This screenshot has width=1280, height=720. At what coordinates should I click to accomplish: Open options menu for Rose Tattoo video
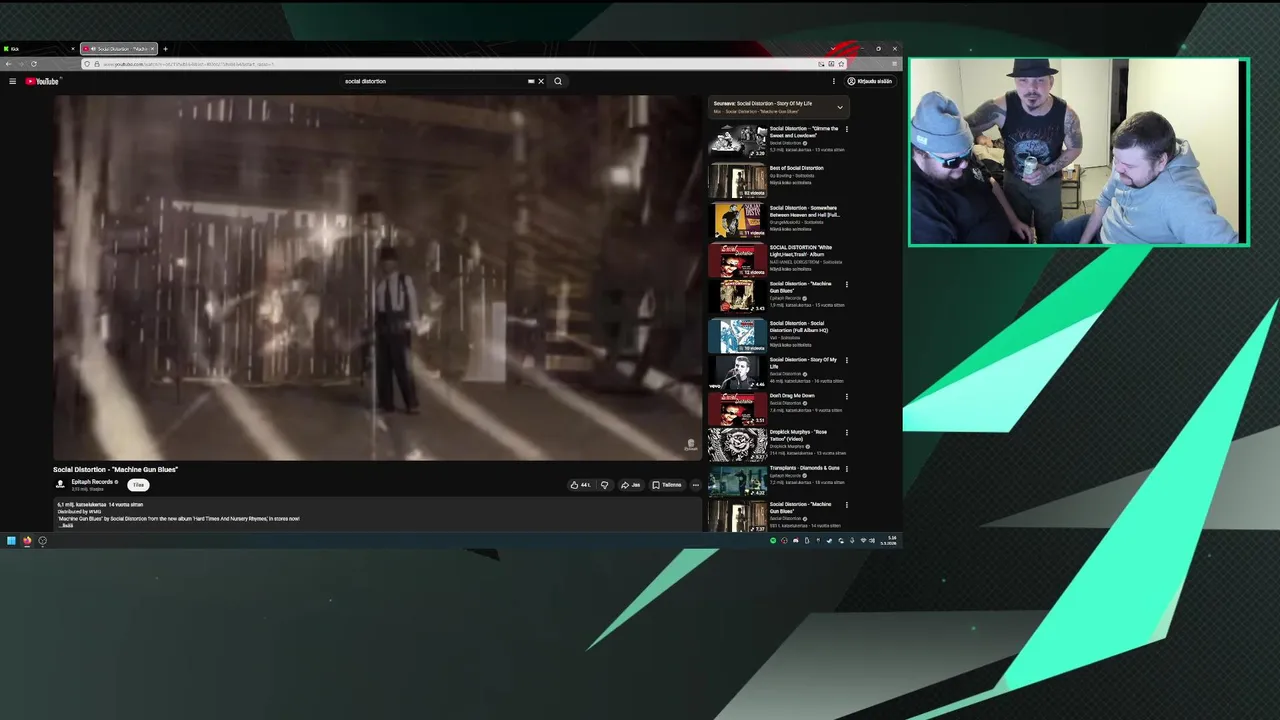(x=846, y=432)
